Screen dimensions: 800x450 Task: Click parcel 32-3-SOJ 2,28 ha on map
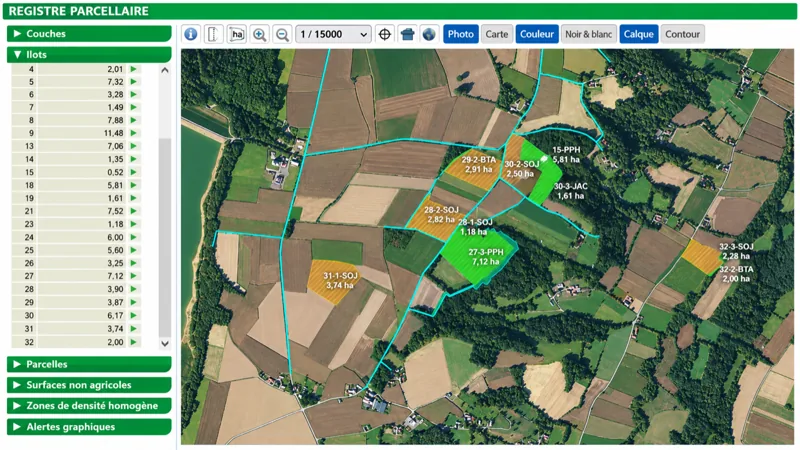(702, 257)
